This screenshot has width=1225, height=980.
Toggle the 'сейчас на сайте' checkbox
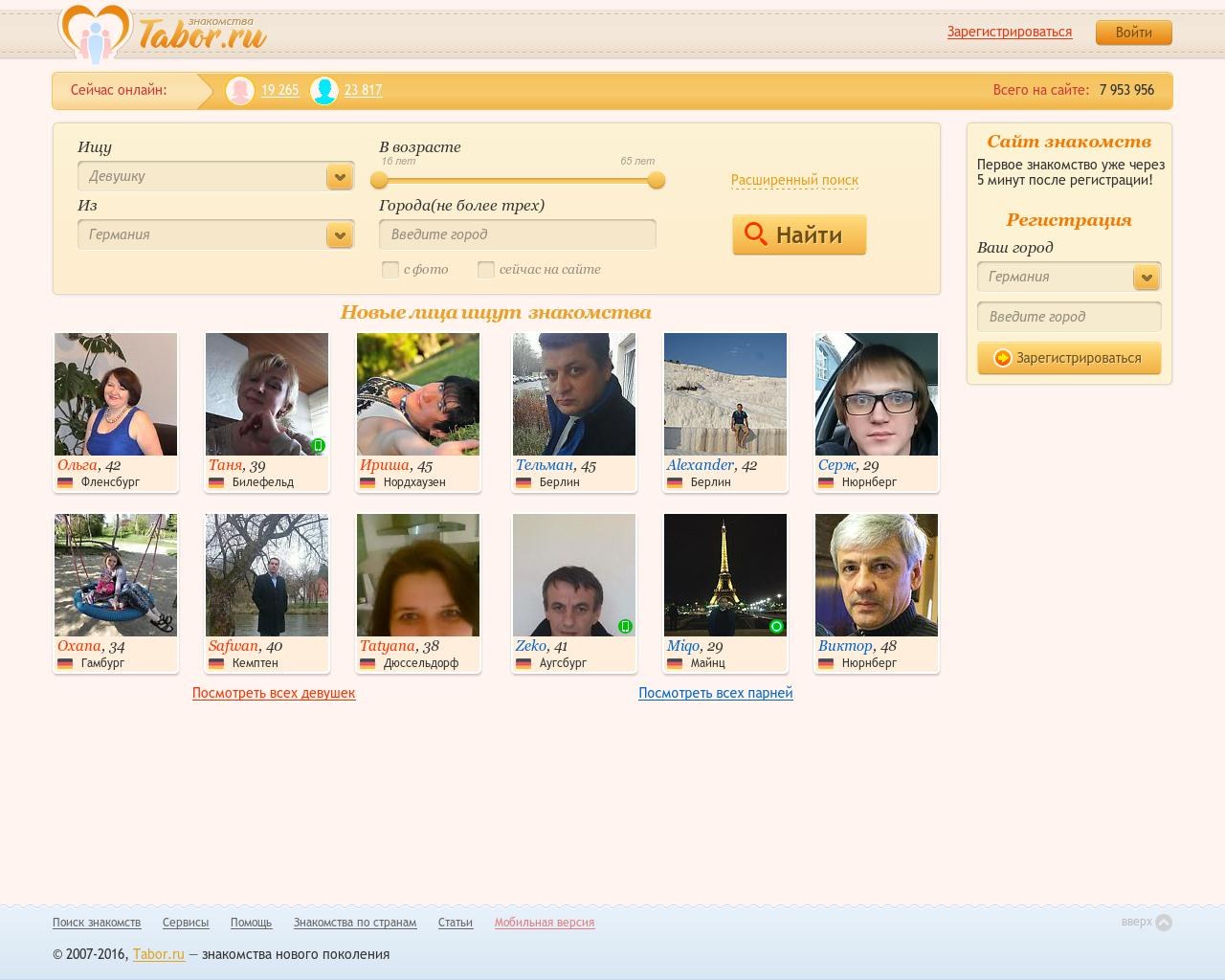[x=486, y=270]
